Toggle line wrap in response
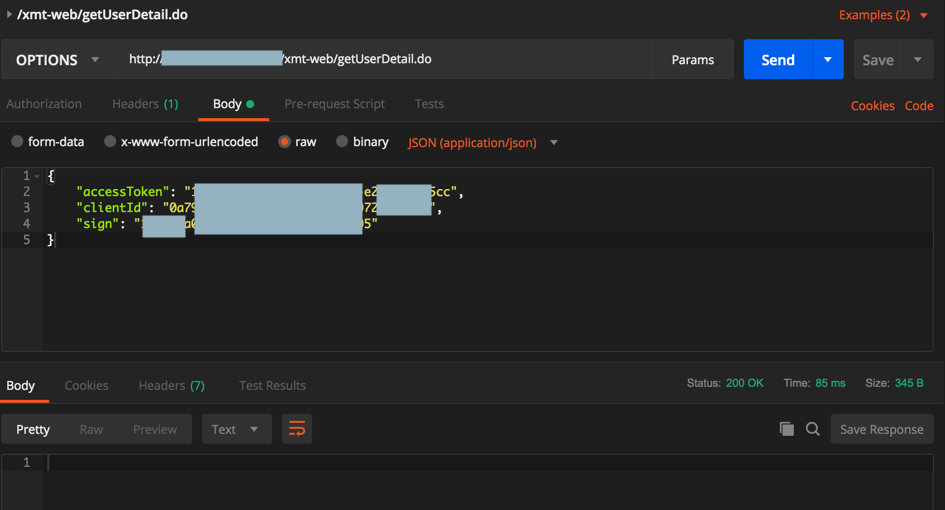Screen dimensions: 945x510 [x=297, y=429]
